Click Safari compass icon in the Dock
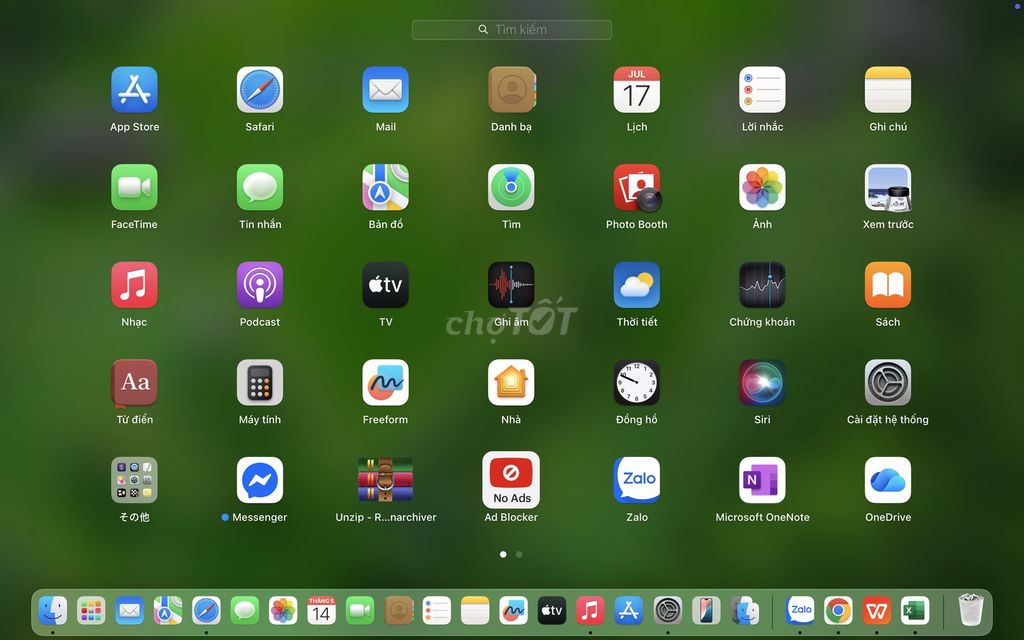The height and width of the screenshot is (640, 1024). (206, 611)
